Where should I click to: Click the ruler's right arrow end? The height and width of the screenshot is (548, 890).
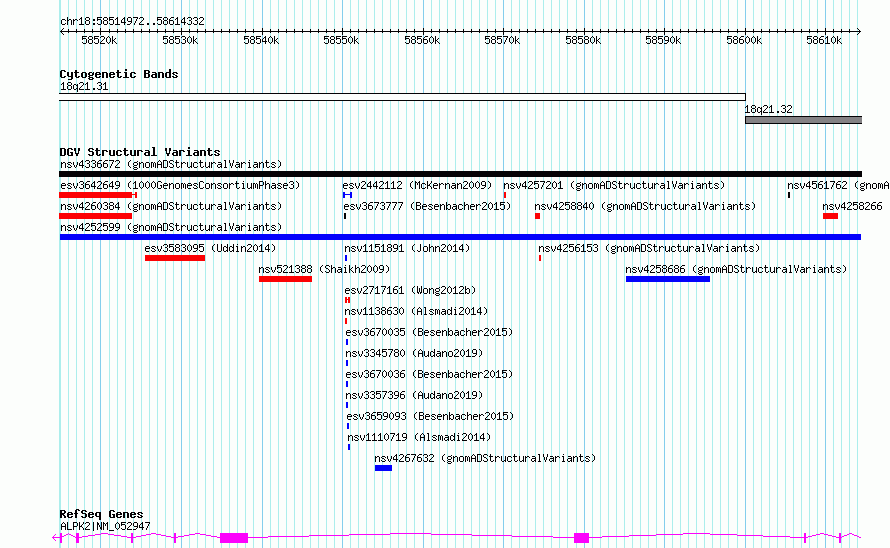(859, 32)
